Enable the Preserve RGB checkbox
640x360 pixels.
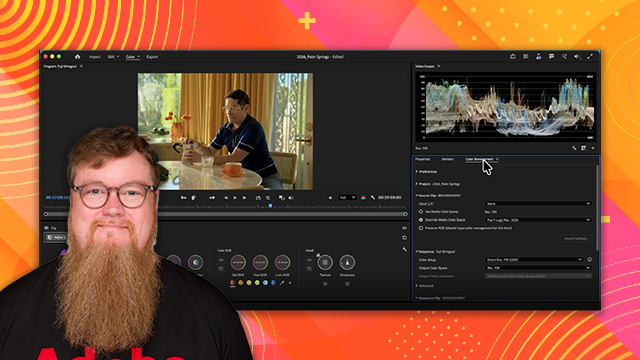(x=421, y=228)
